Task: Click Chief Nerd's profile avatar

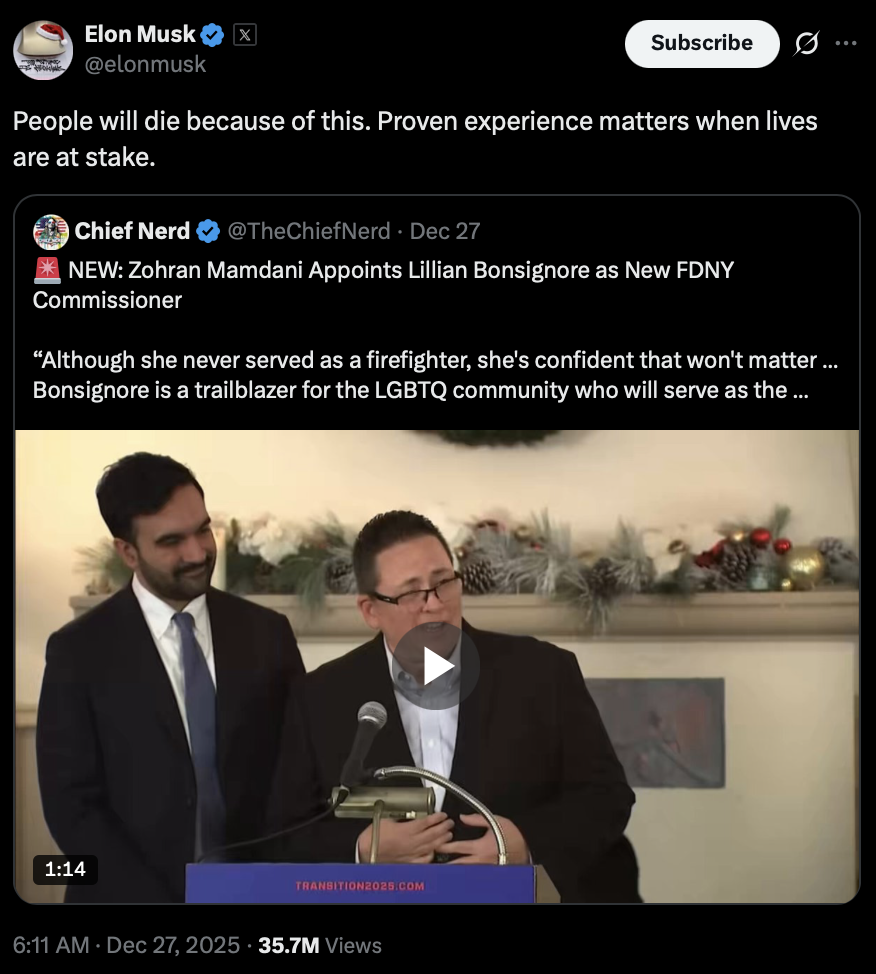Action: [x=51, y=232]
